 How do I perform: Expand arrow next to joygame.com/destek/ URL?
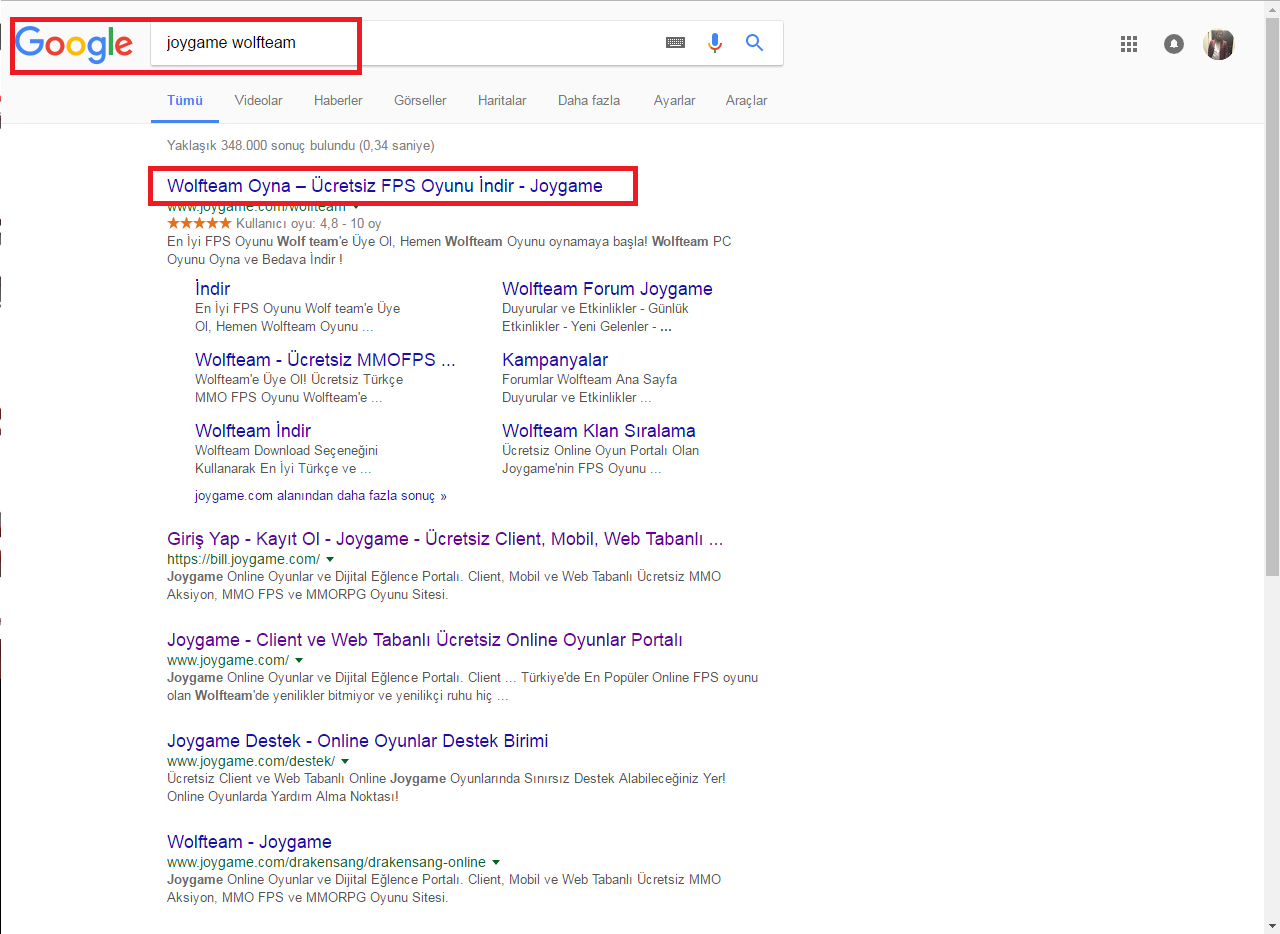(345, 762)
